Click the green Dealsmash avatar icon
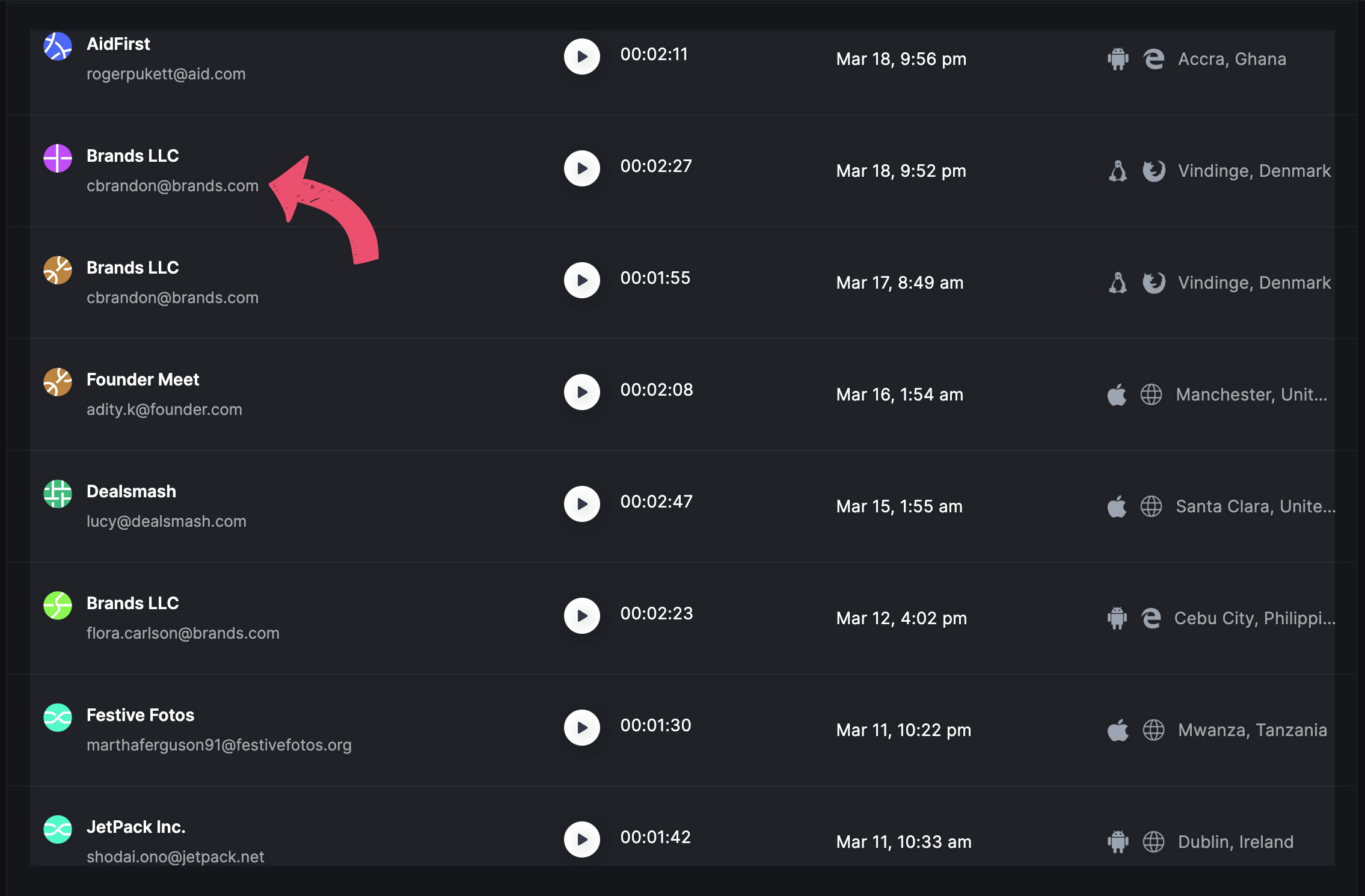The height and width of the screenshot is (896, 1365). click(x=58, y=494)
